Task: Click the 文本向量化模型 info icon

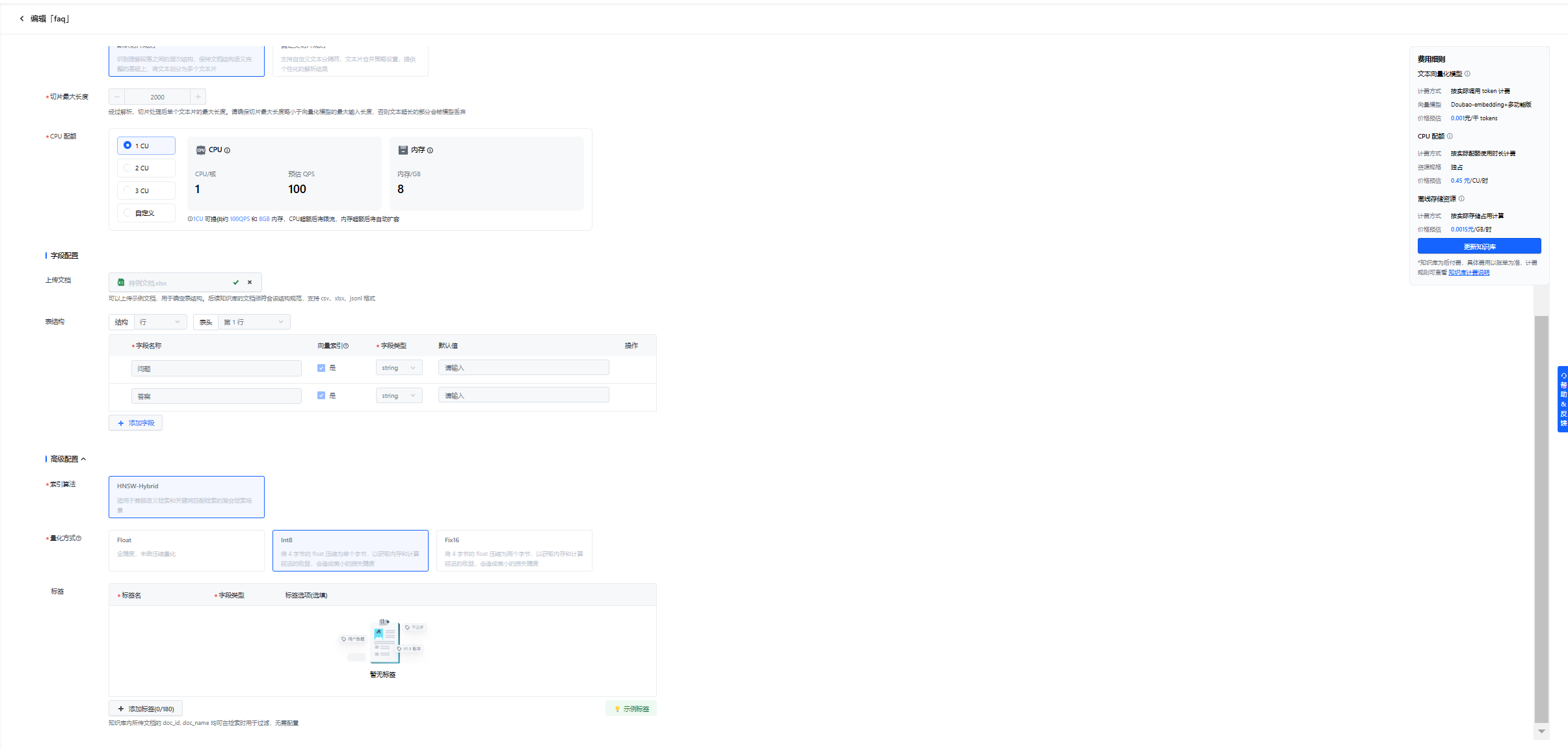Action: [x=1467, y=74]
